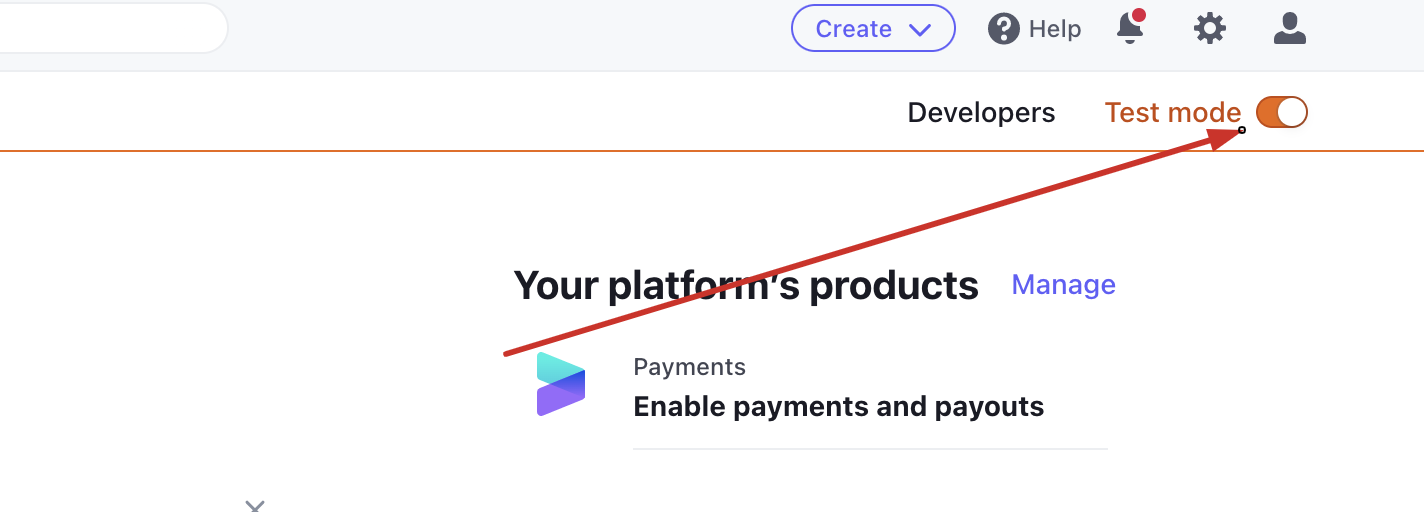Expand the Create chevron arrow
The image size is (1424, 512).
tap(920, 30)
